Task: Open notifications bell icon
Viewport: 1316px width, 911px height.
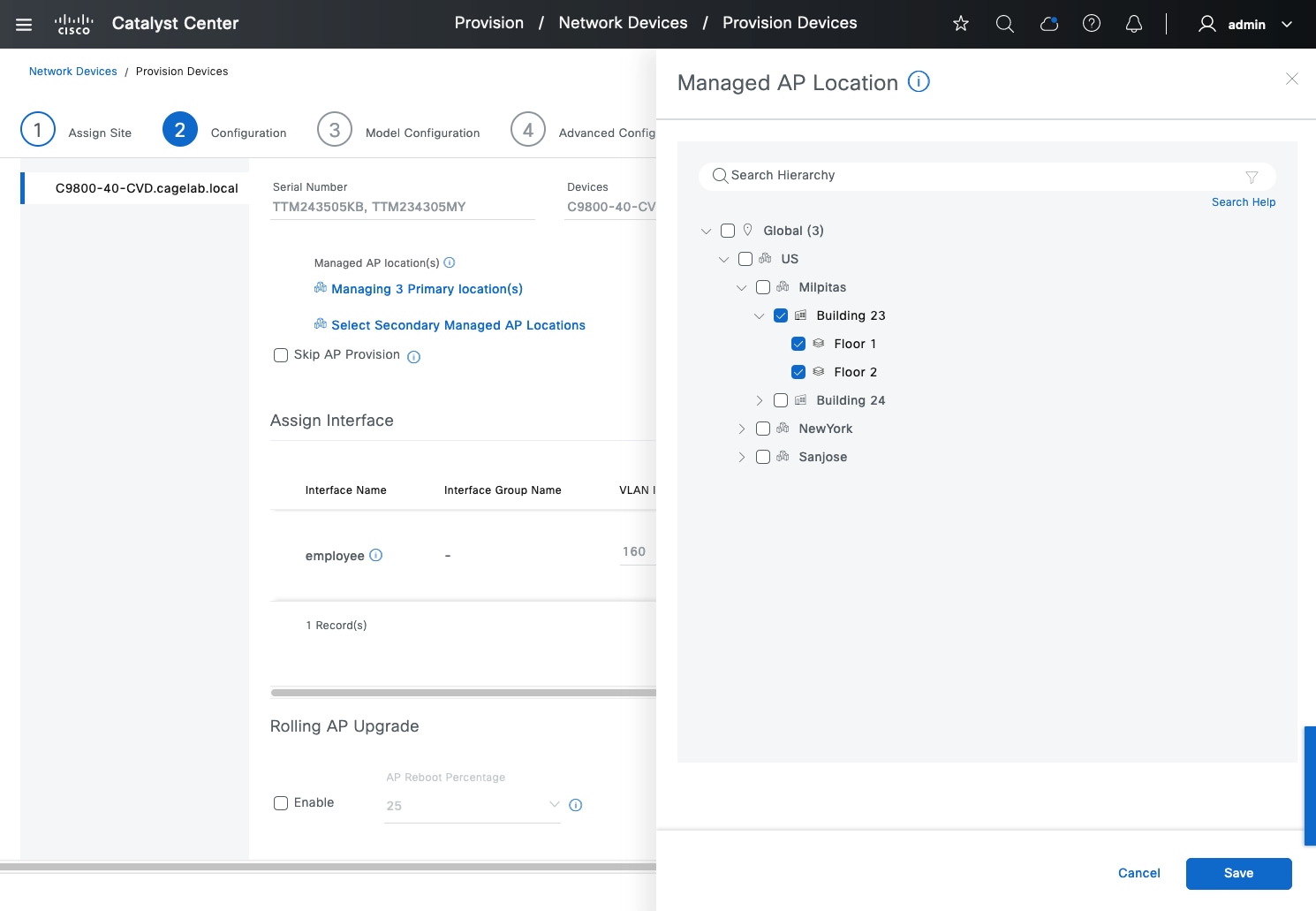Action: 1134,24
